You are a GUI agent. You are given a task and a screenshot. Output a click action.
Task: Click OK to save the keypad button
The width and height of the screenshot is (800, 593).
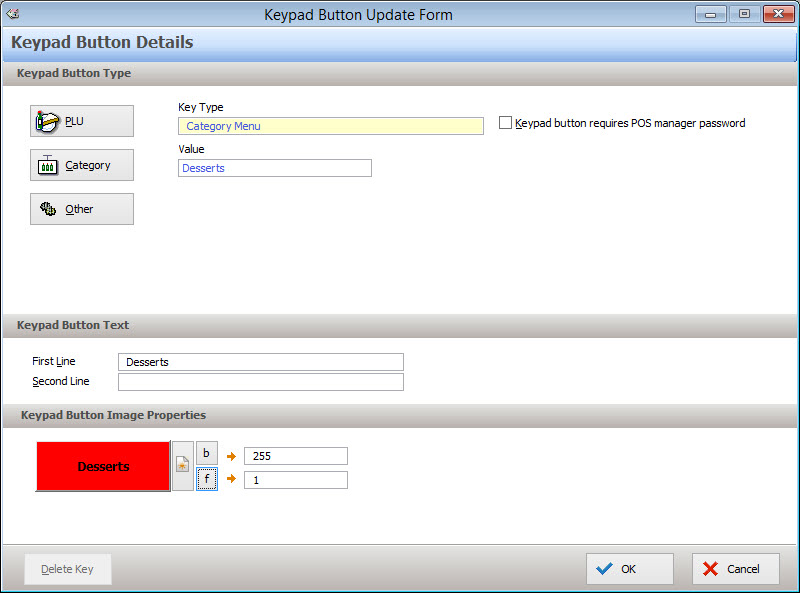[629, 568]
